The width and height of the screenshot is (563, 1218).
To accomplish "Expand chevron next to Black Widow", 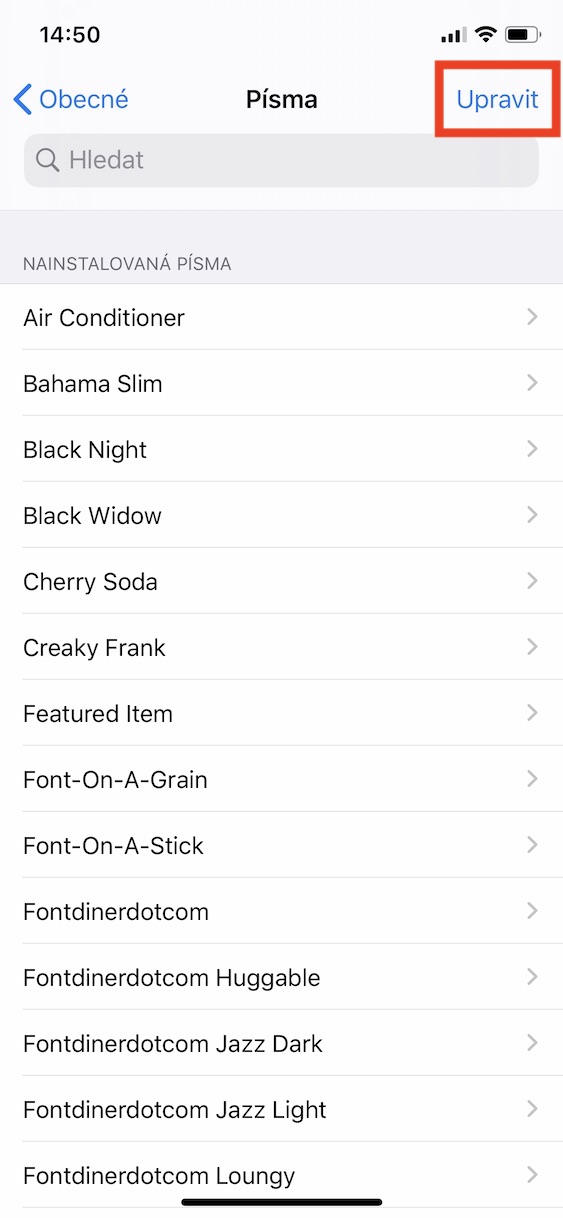I will (x=532, y=515).
